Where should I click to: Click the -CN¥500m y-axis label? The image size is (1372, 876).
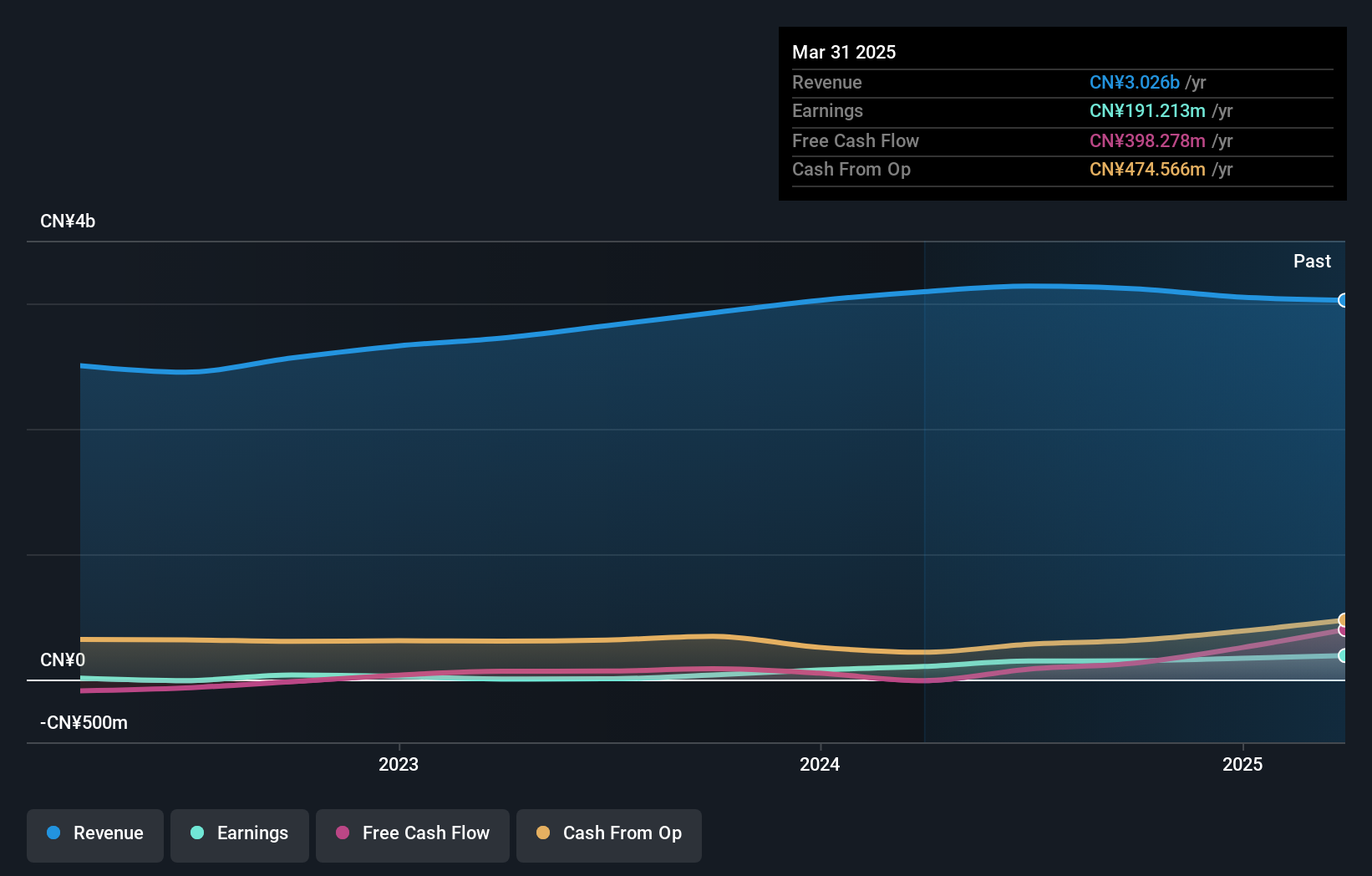click(x=84, y=723)
